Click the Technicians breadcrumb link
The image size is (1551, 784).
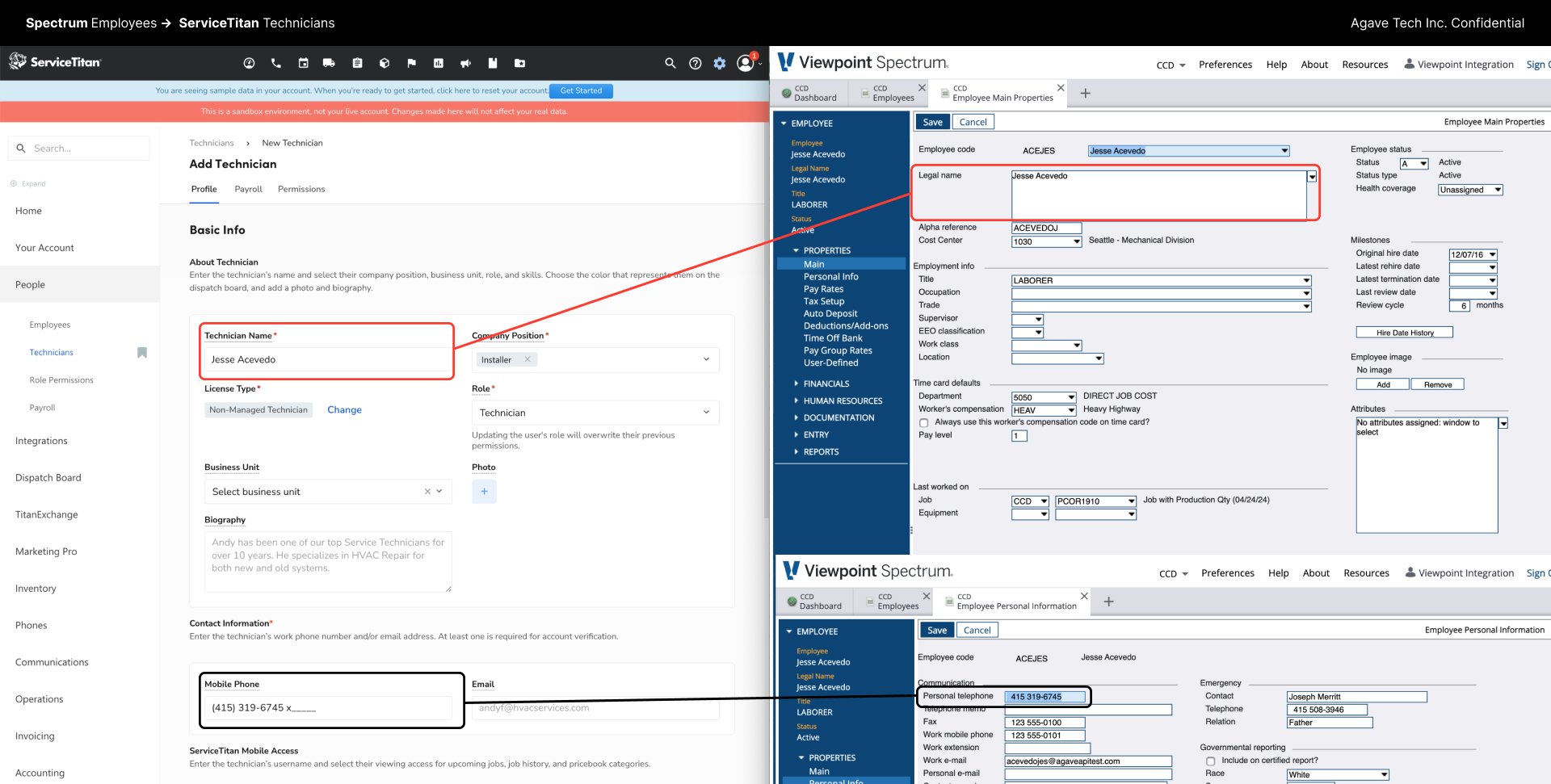click(x=212, y=143)
